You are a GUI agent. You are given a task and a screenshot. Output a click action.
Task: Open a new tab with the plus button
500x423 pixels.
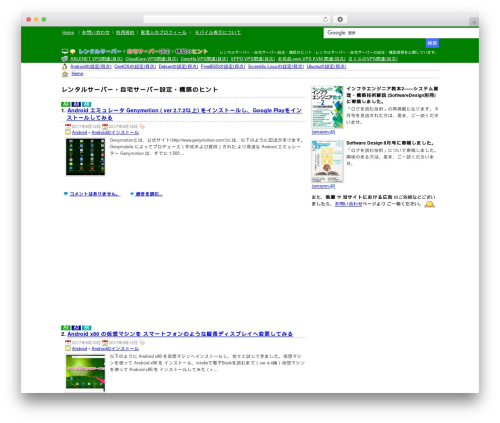click(474, 22)
